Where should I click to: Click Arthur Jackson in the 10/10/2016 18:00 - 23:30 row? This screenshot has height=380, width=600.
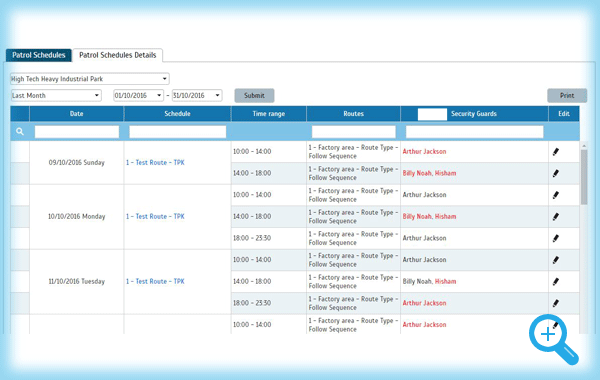[424, 238]
